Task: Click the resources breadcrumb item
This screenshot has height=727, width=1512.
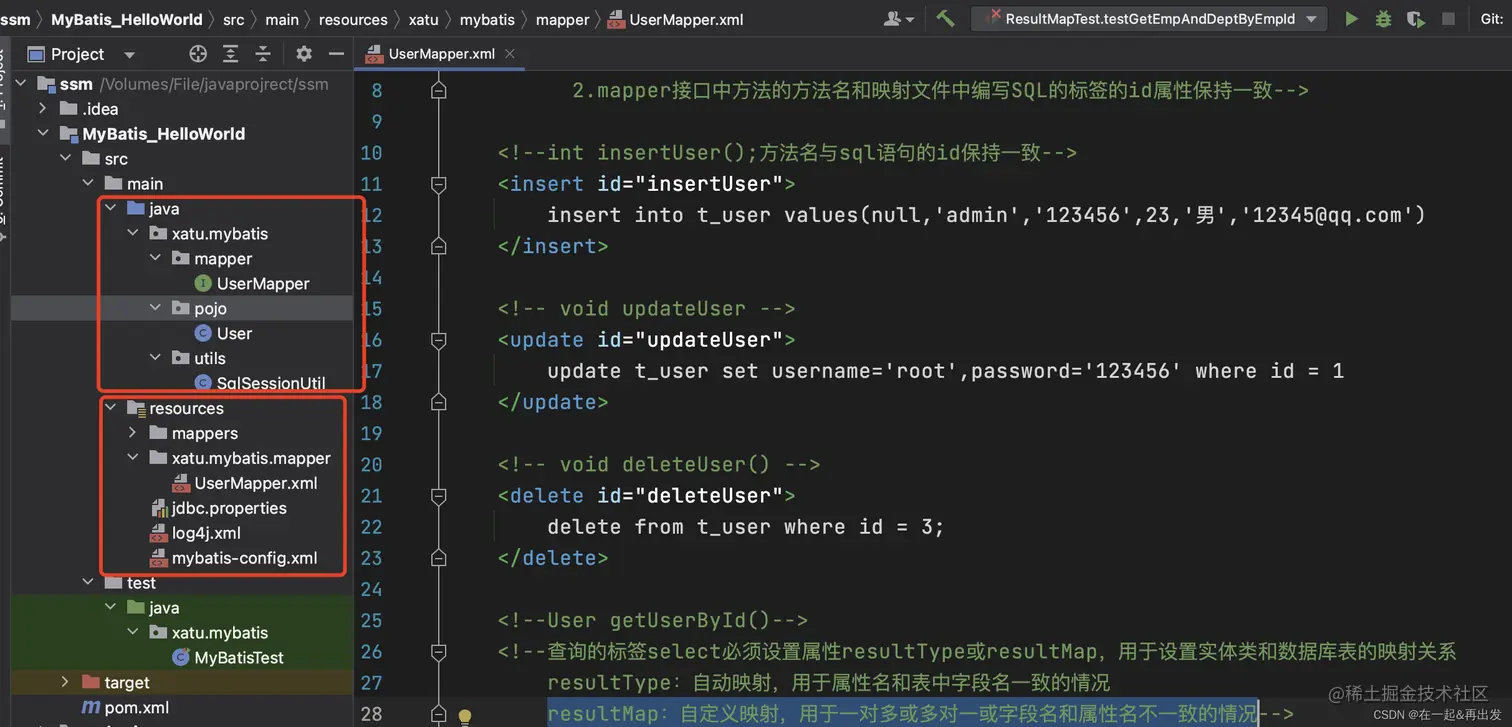Action: pyautogui.click(x=353, y=19)
